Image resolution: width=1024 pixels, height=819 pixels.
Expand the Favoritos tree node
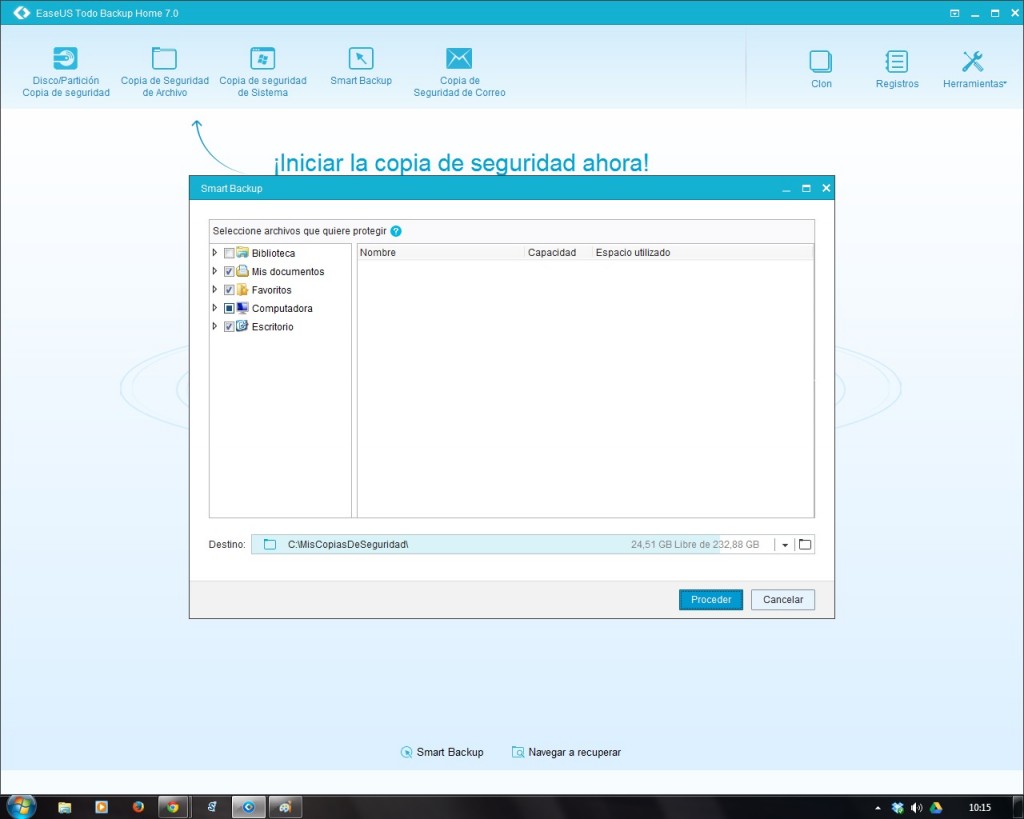click(215, 290)
